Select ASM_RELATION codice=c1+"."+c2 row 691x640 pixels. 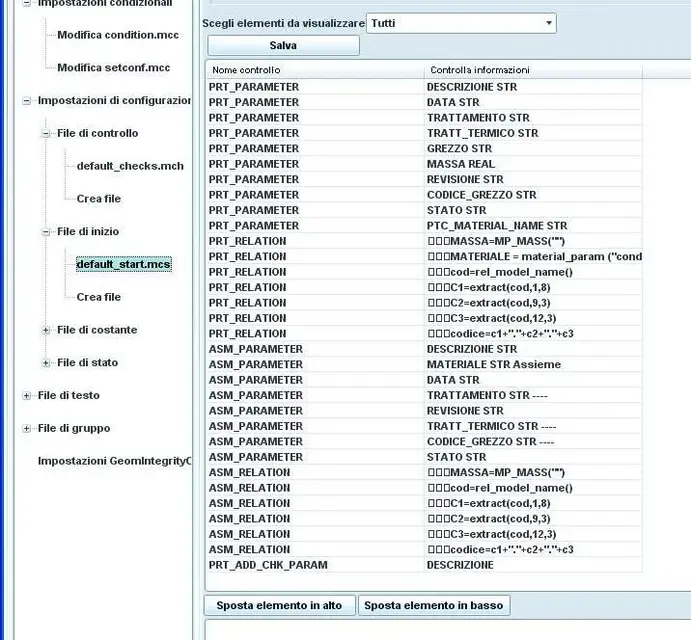pyautogui.click(x=424, y=550)
